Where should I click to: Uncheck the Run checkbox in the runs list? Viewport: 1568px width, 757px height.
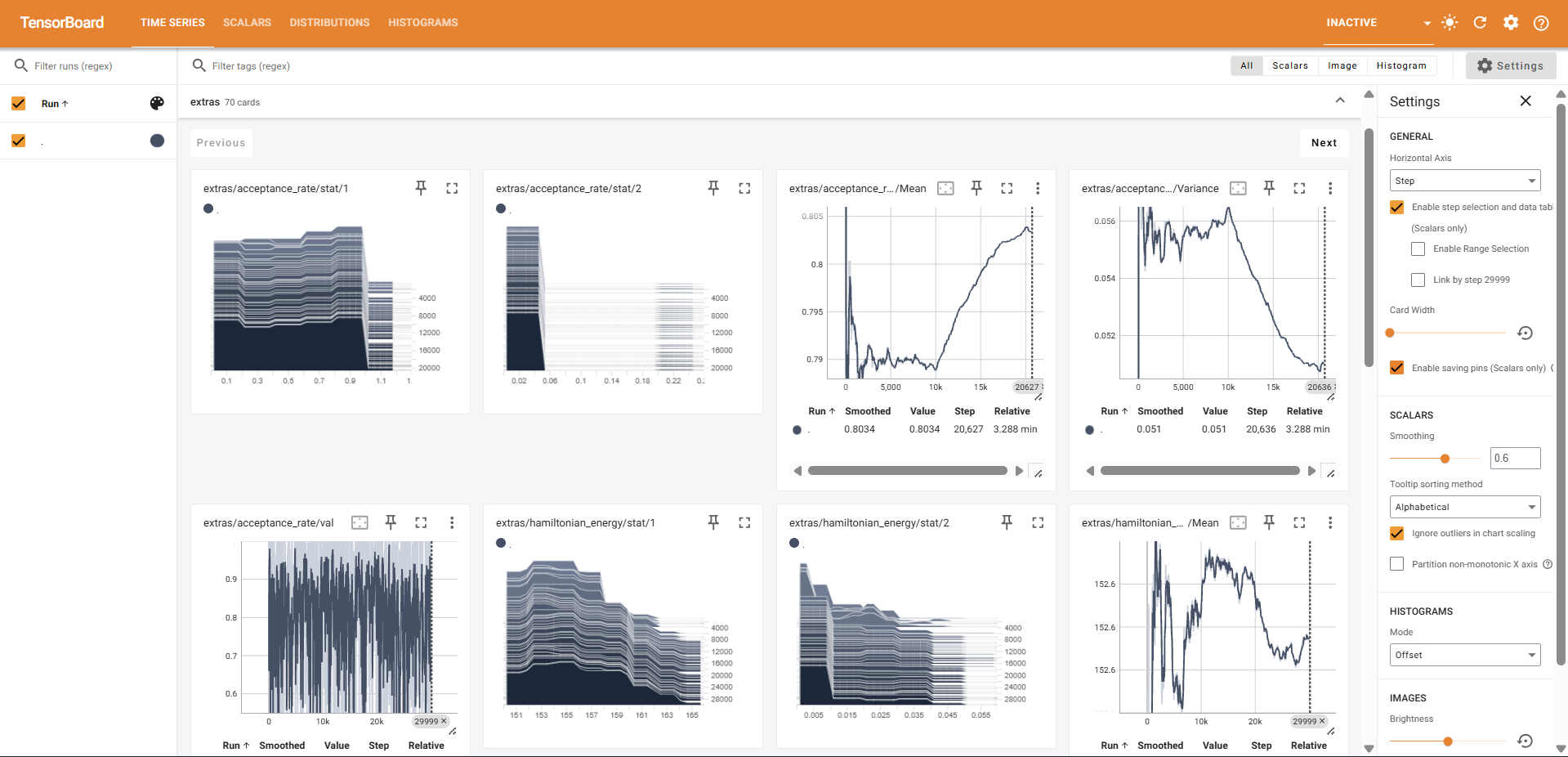pos(18,104)
